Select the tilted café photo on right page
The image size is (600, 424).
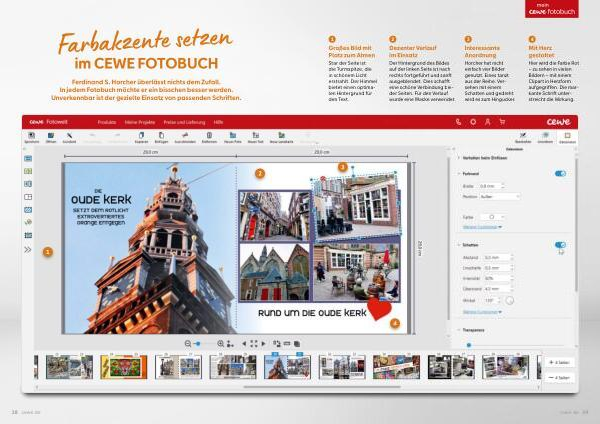(357, 205)
